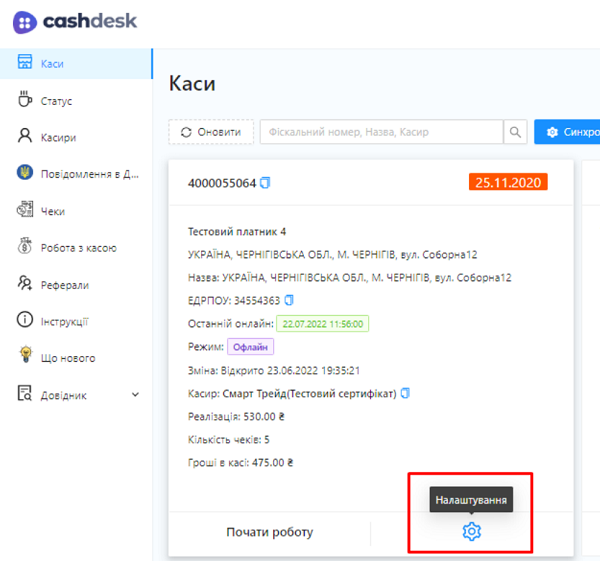Viewport: 600px width, 561px height.
Task: Open the Чеки section
Action: click(53, 210)
